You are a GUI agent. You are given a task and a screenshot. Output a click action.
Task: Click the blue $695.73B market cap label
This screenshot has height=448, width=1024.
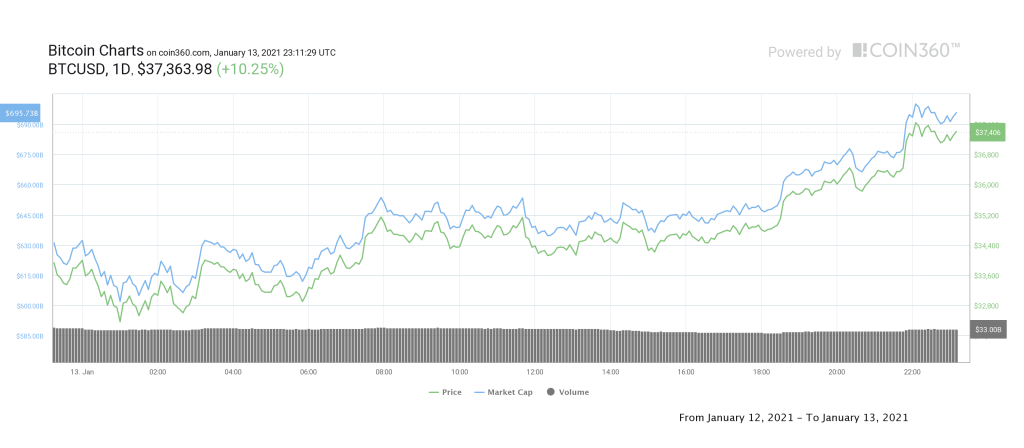coord(22,115)
